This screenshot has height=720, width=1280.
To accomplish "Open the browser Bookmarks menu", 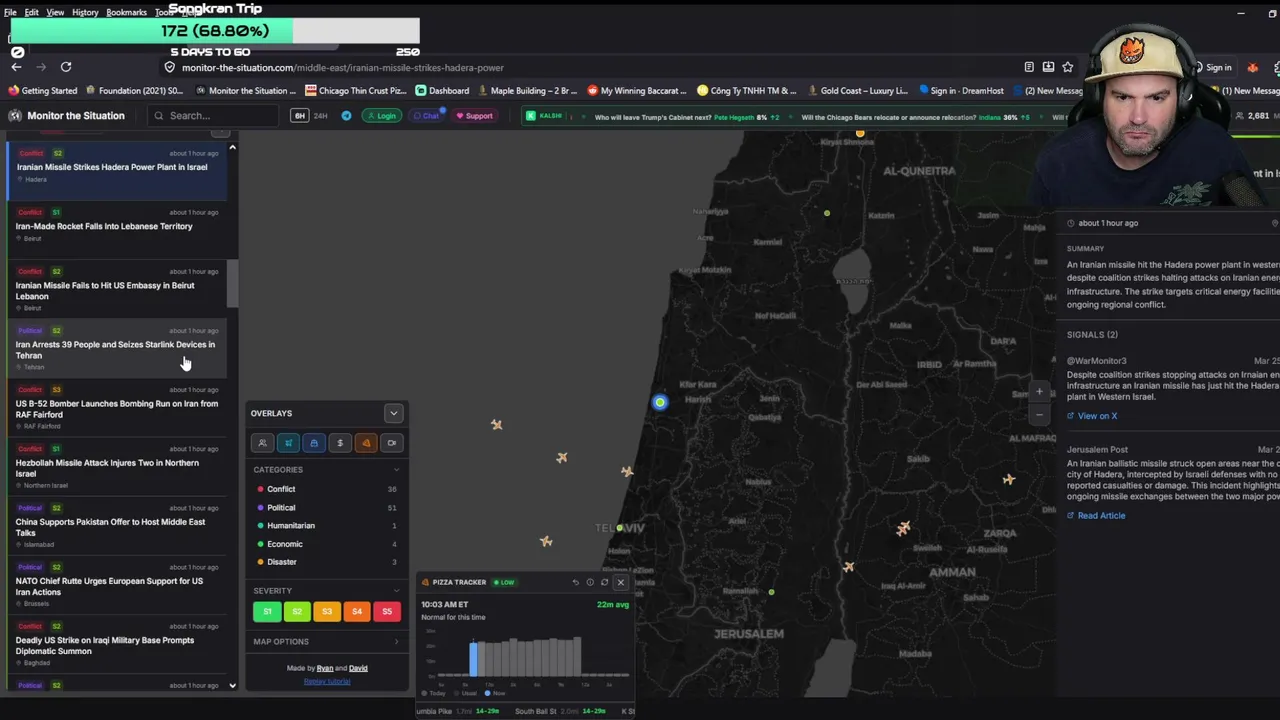I will coord(126,12).
